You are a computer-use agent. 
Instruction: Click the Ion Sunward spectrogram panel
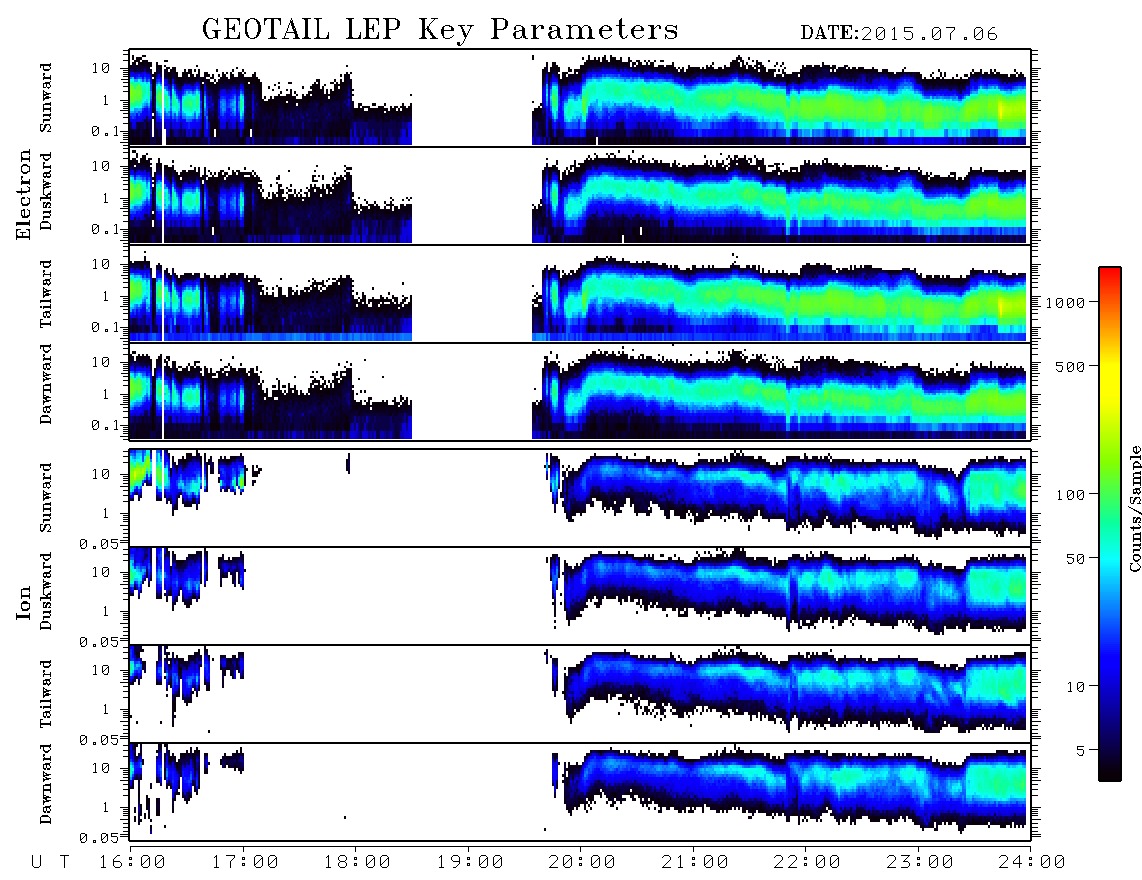click(580, 498)
